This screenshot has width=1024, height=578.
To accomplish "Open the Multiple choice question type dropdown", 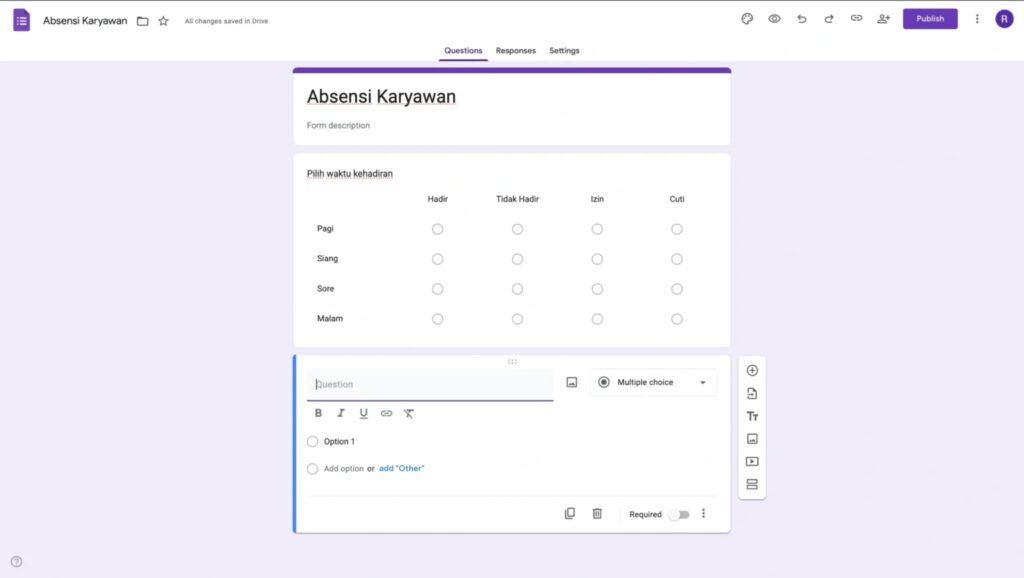I will coord(653,383).
